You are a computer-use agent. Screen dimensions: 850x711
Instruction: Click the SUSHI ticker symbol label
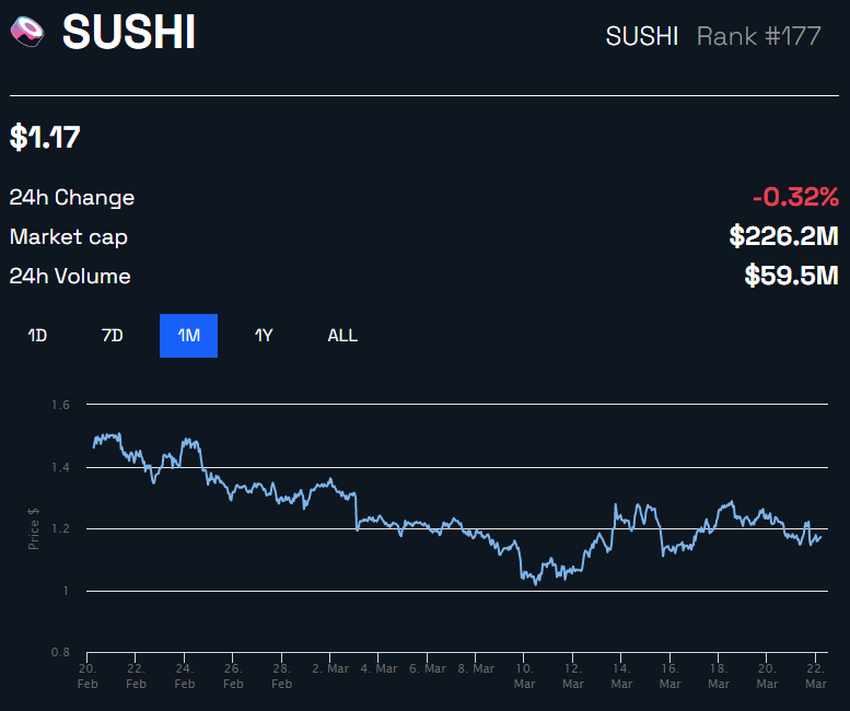click(642, 36)
